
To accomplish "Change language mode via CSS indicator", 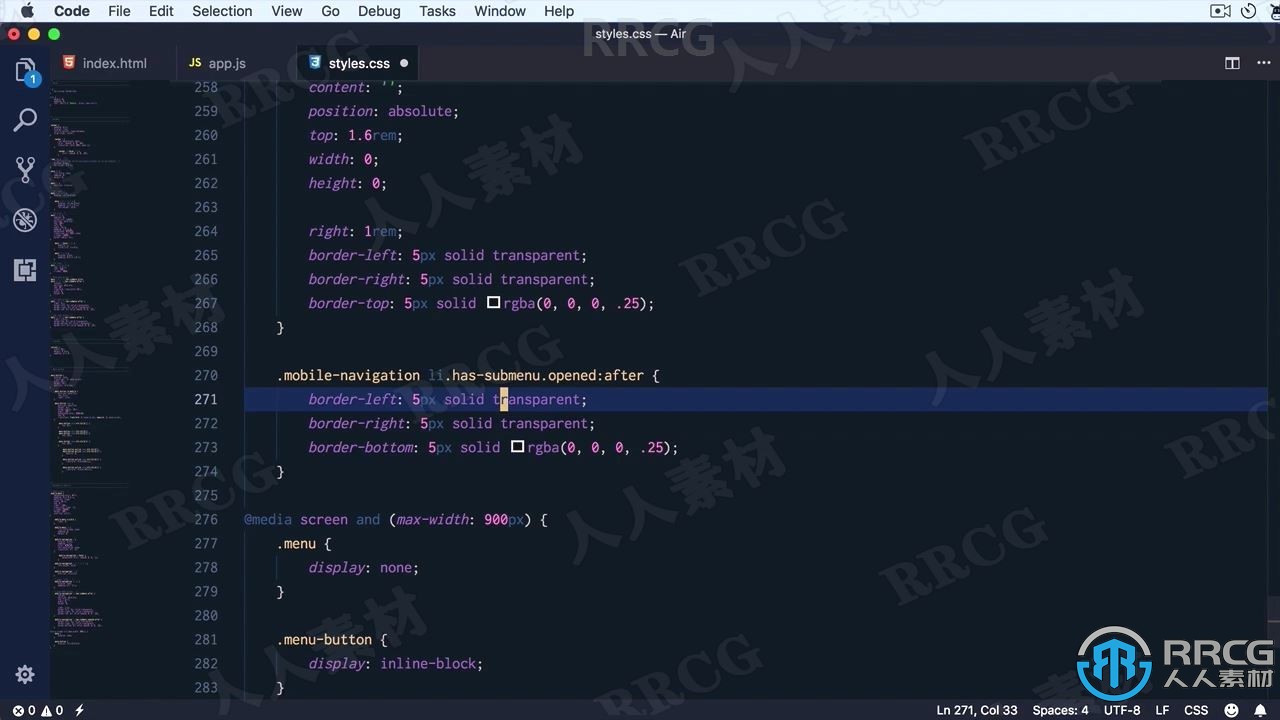I will 1196,710.
